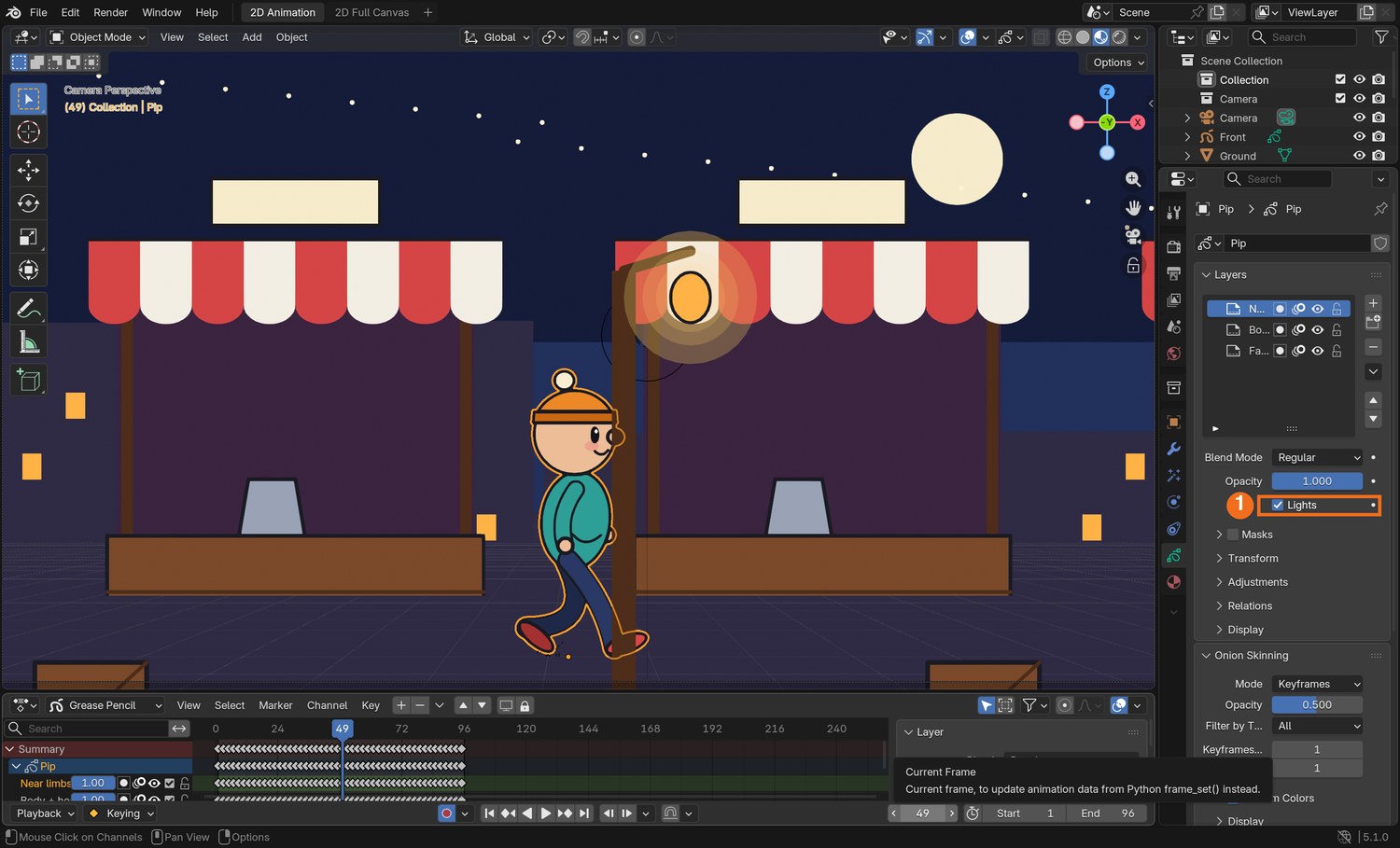Click the outliner Search field
Screen dimensions: 1400x848
pyautogui.click(x=1302, y=37)
